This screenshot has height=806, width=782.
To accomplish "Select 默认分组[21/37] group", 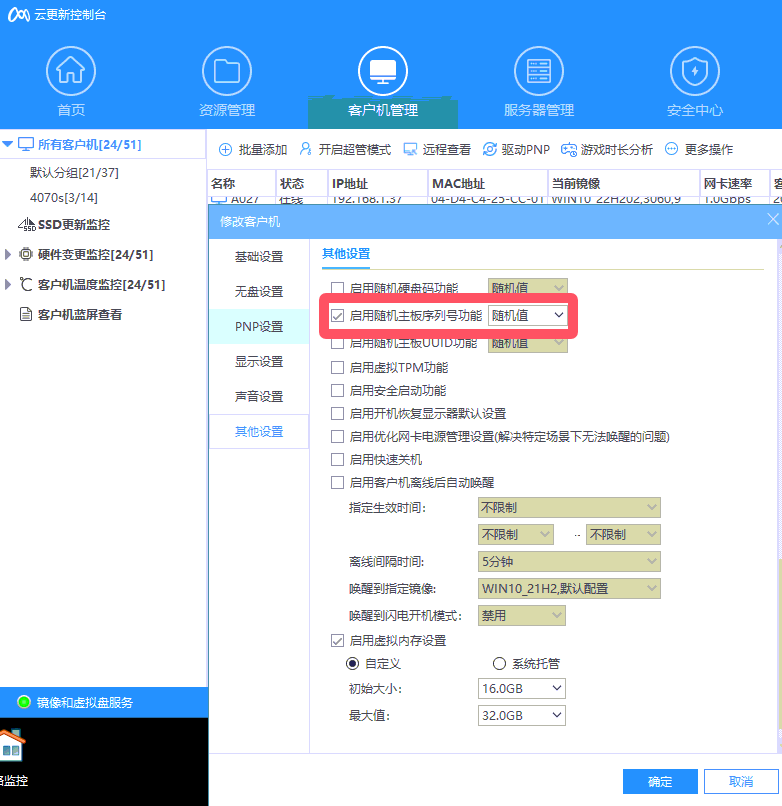I will coord(74,173).
